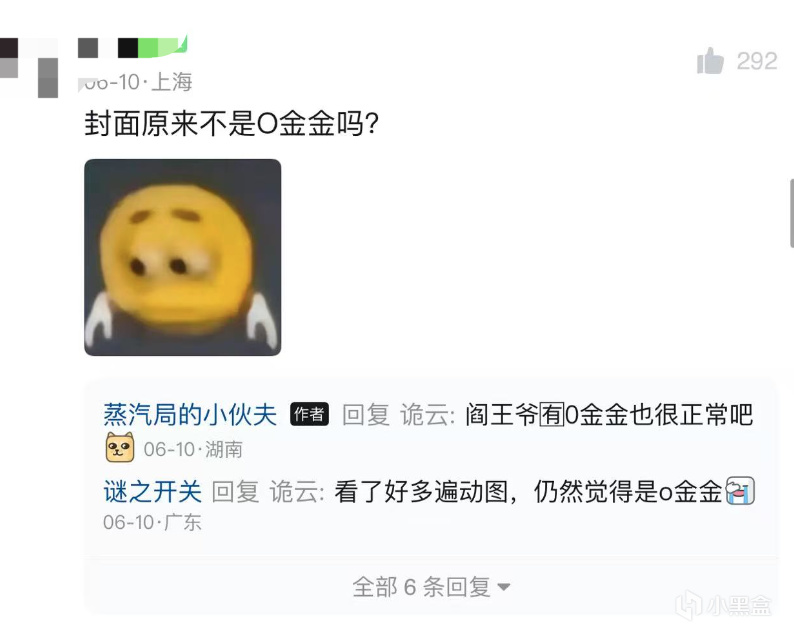The width and height of the screenshot is (794, 636).
Task: Open the pixelated commenter avatar
Action: 29,66
